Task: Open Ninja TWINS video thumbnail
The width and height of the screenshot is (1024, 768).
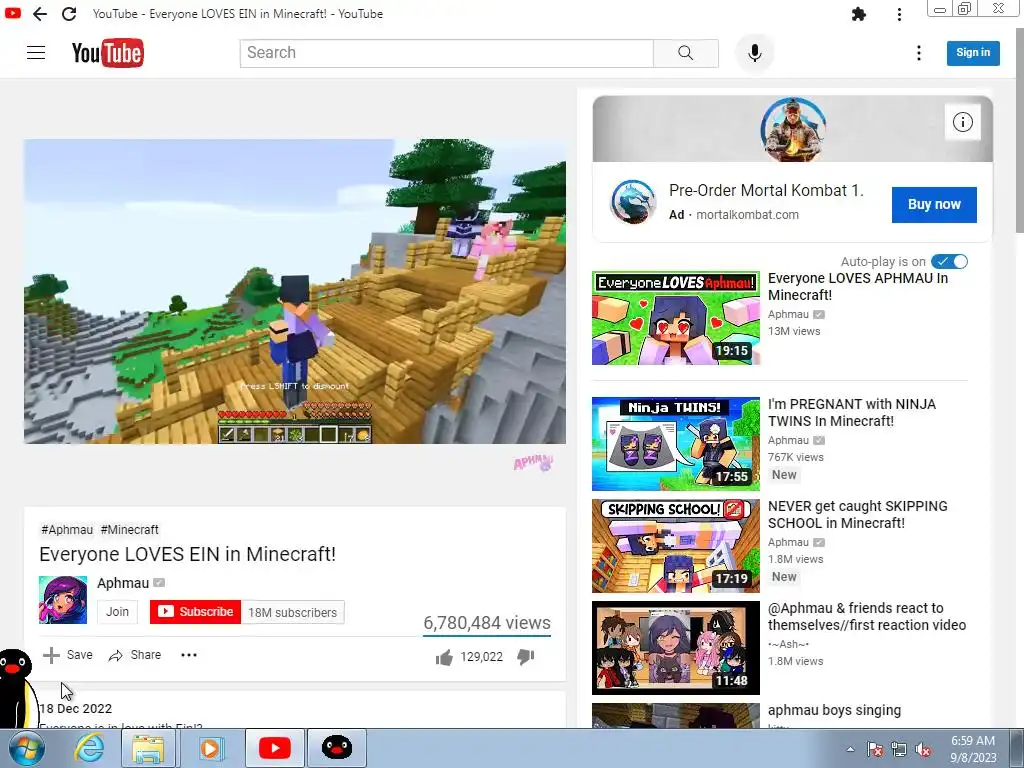Action: 676,444
